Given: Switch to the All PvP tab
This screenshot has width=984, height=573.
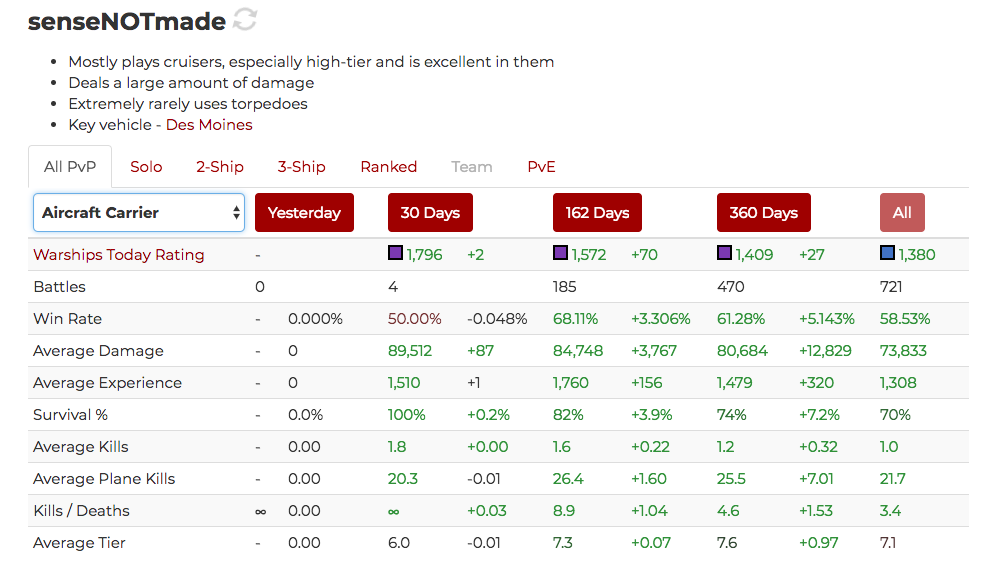Looking at the screenshot, I should pyautogui.click(x=70, y=167).
